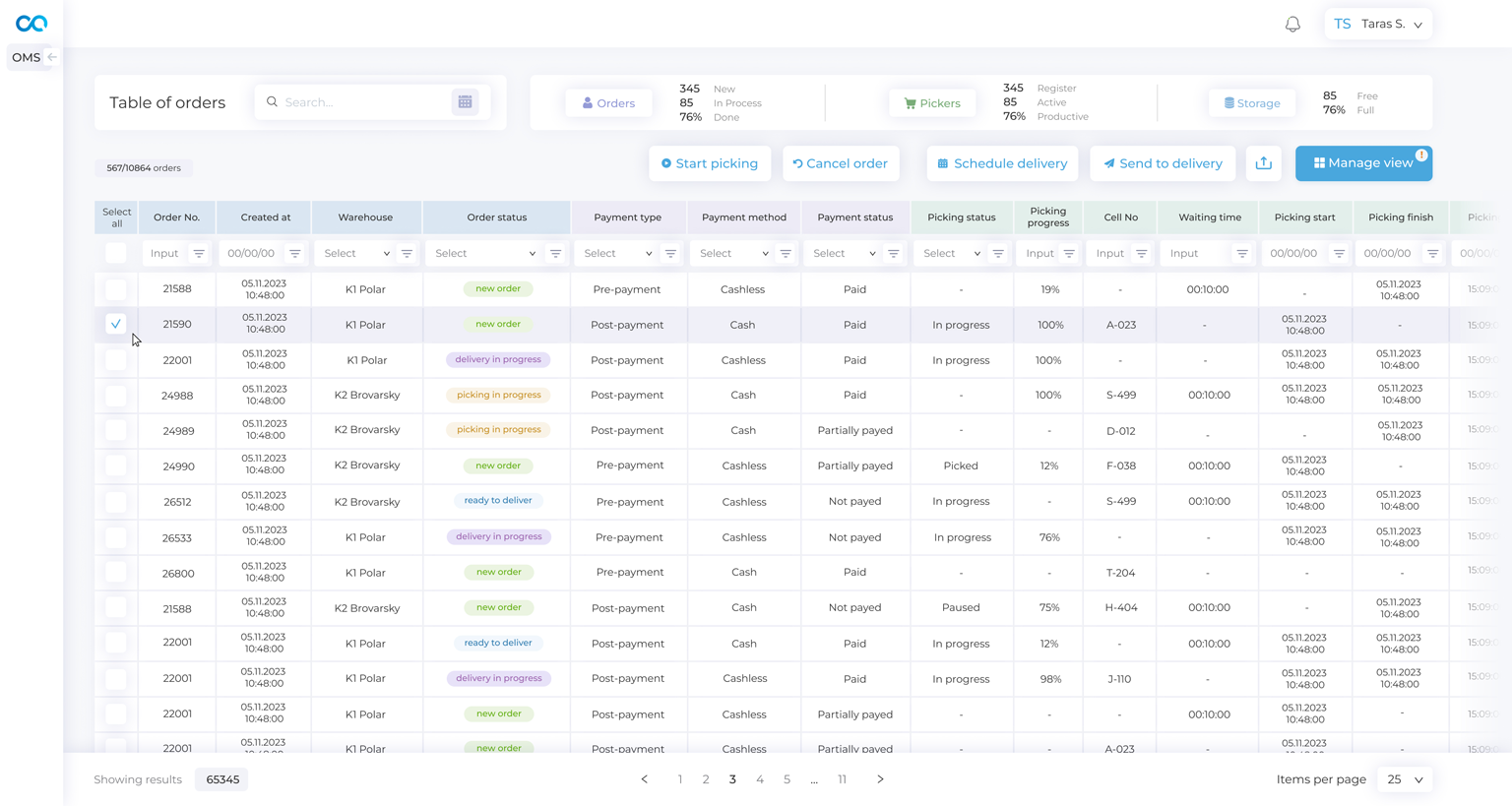The height and width of the screenshot is (806, 1512).
Task: Expand the Warehouse filter Select dropdown
Action: [356, 254]
